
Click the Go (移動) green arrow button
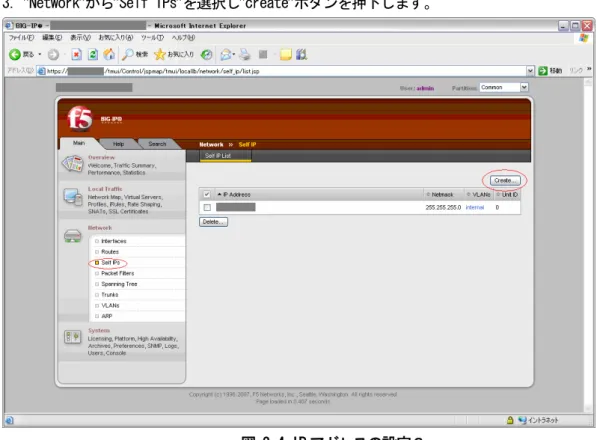(x=543, y=71)
